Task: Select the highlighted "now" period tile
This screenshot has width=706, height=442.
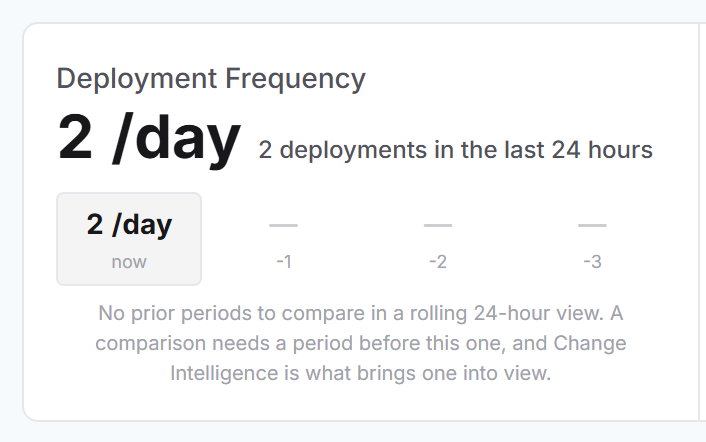Action: pyautogui.click(x=129, y=239)
